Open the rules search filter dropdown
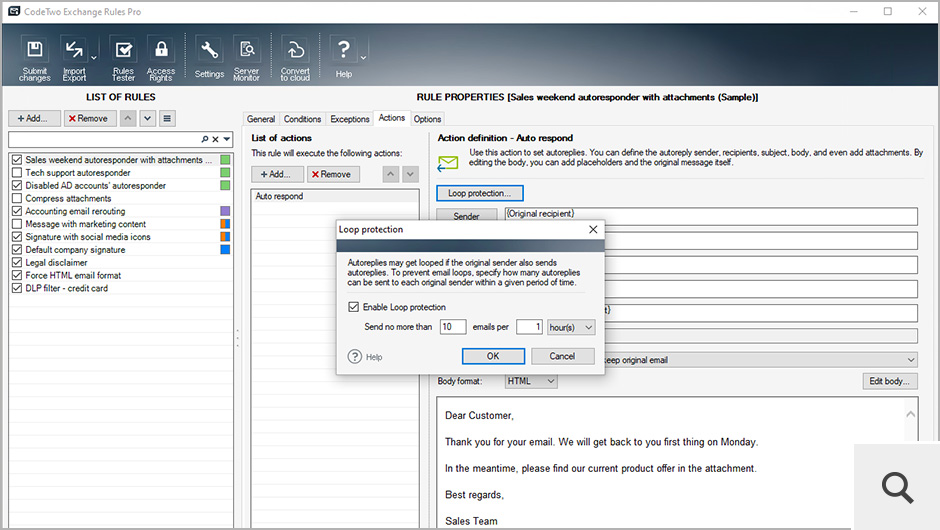Screen dimensions: 940x530 coord(227,139)
